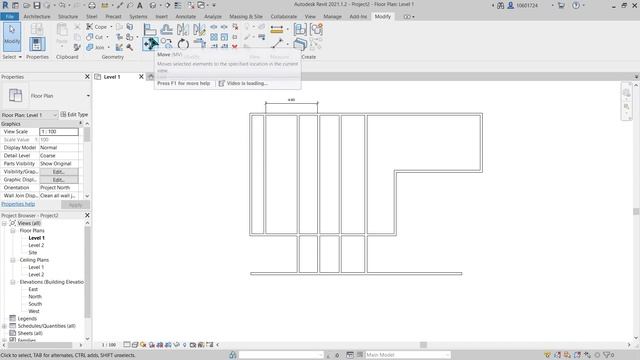Activate the Modify selection tool
Viewport: 640px width, 360px height.
click(x=12, y=37)
